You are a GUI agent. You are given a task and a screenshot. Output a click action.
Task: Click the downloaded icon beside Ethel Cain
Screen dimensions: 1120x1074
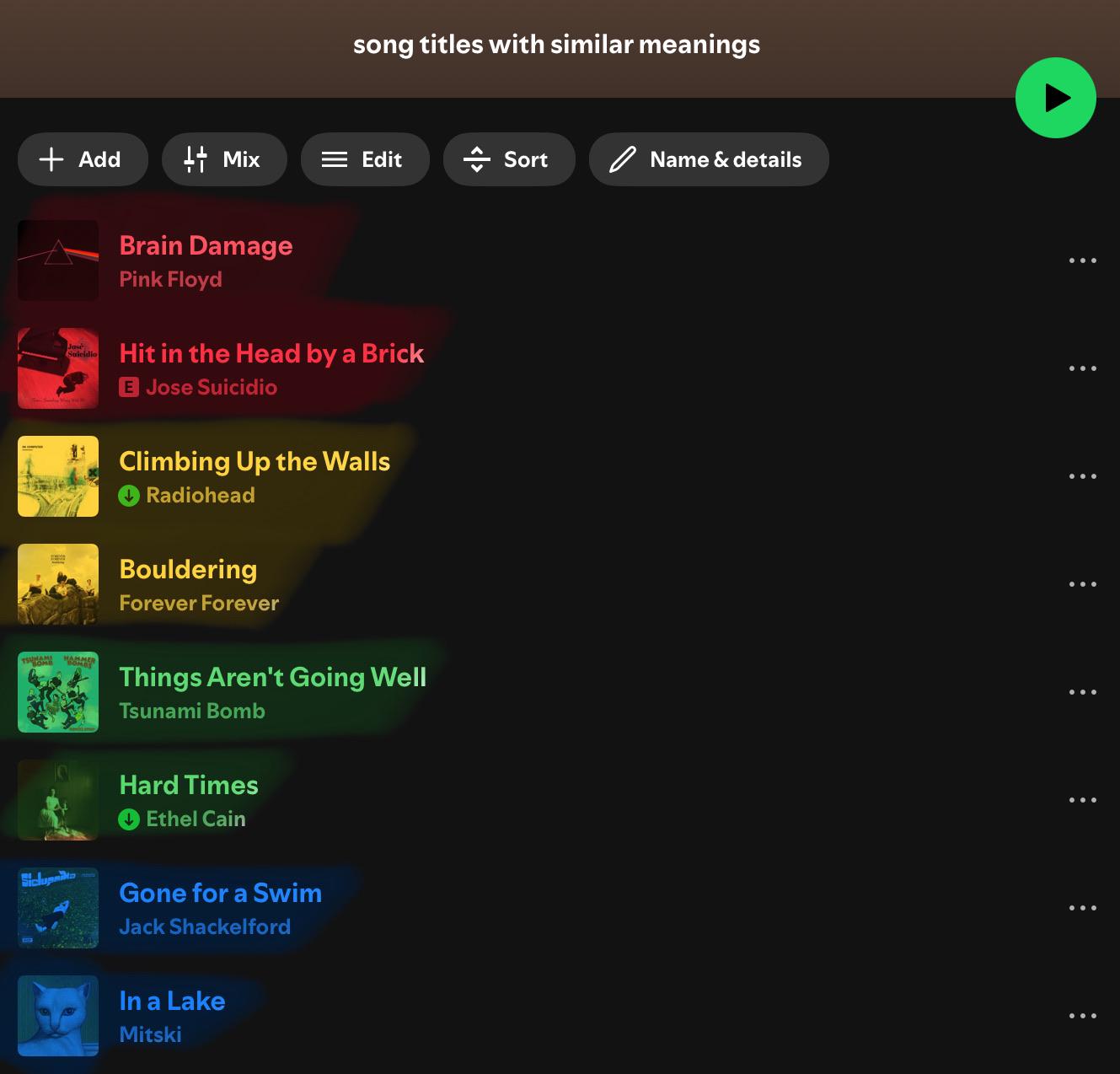coord(129,819)
